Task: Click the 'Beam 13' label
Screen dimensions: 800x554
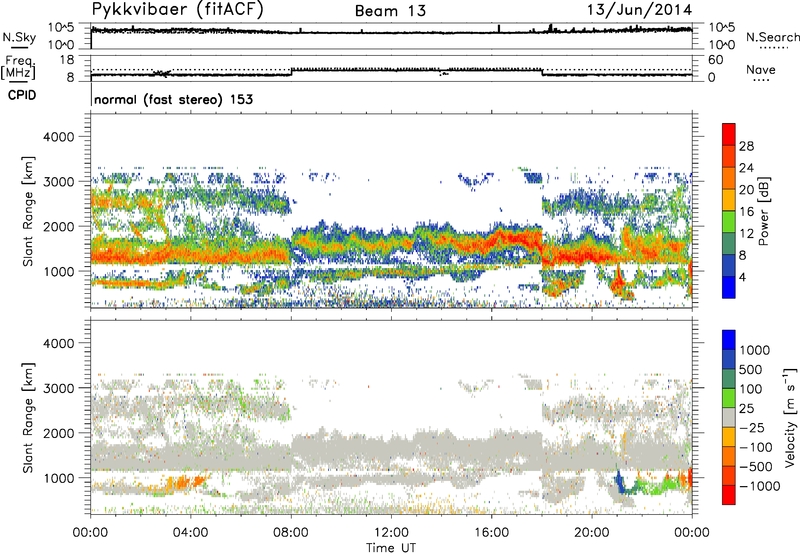Action: (x=390, y=11)
